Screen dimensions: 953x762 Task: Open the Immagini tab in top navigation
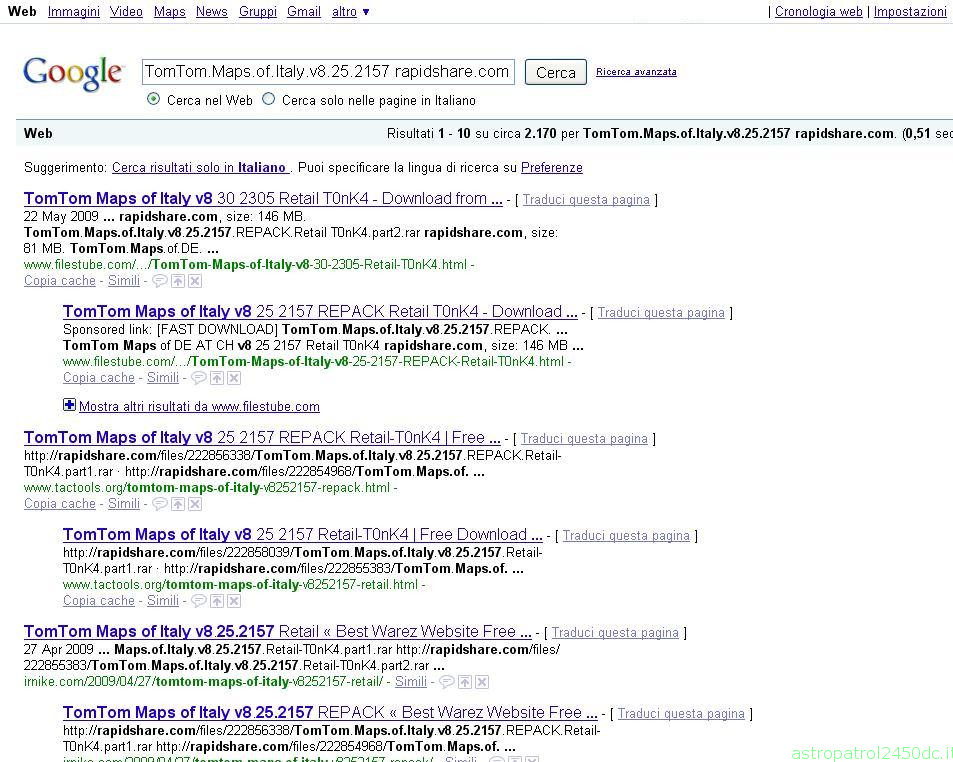[x=74, y=12]
